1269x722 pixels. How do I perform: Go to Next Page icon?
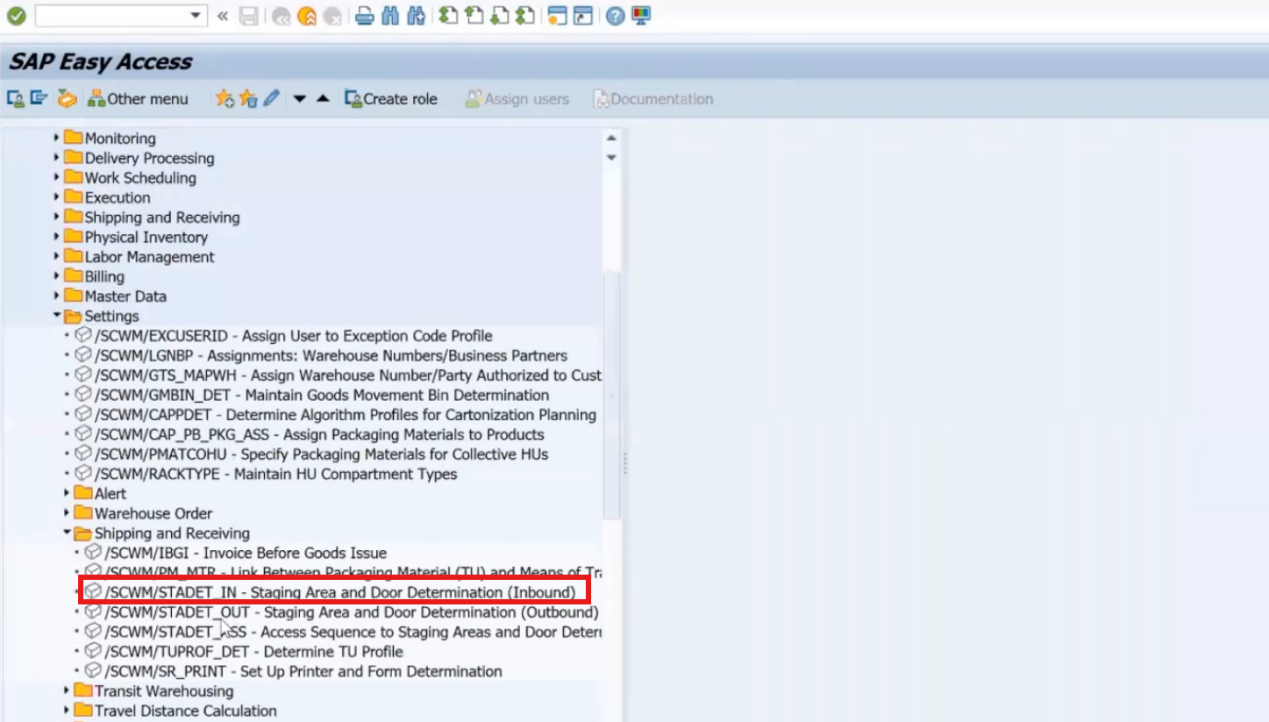[499, 16]
